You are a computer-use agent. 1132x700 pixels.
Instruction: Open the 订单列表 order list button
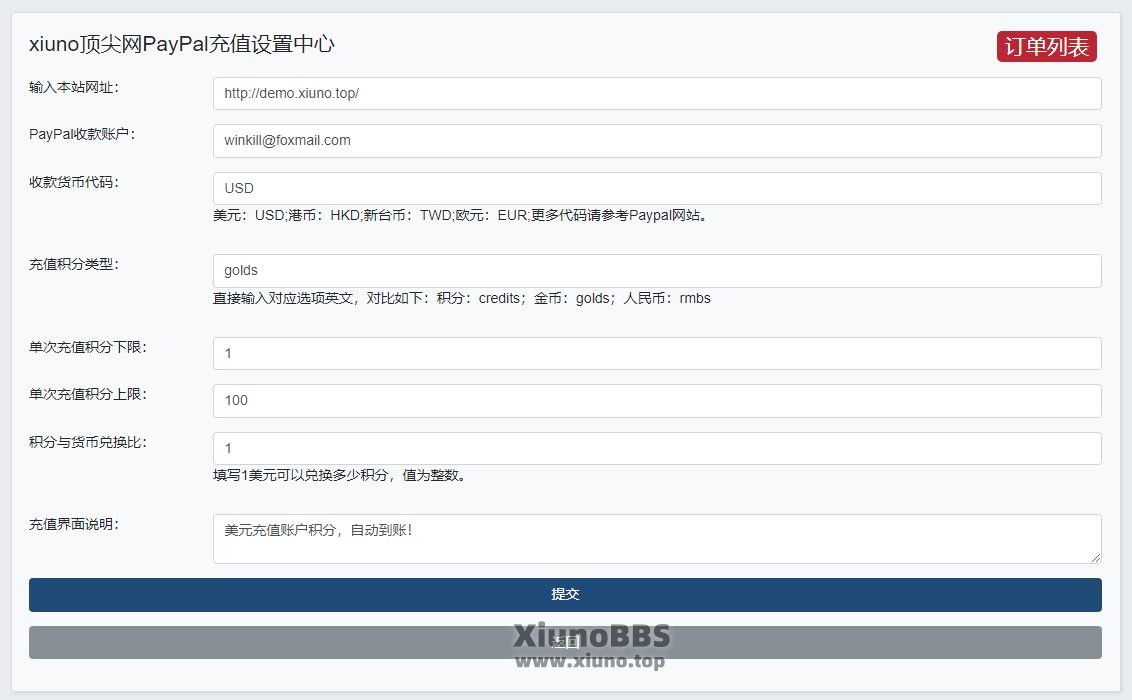pos(1047,47)
